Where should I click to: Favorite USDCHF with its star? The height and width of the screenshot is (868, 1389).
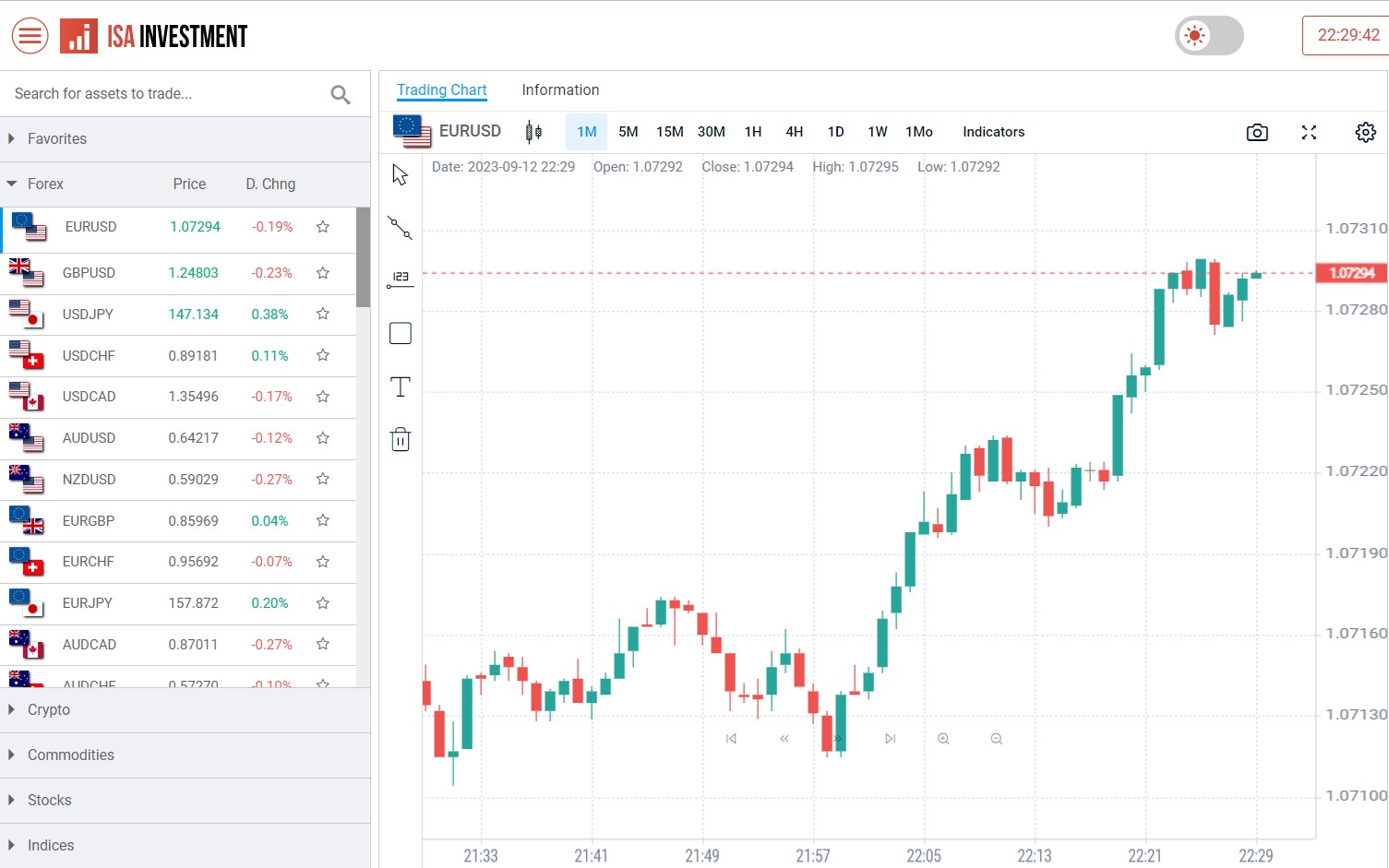[323, 356]
